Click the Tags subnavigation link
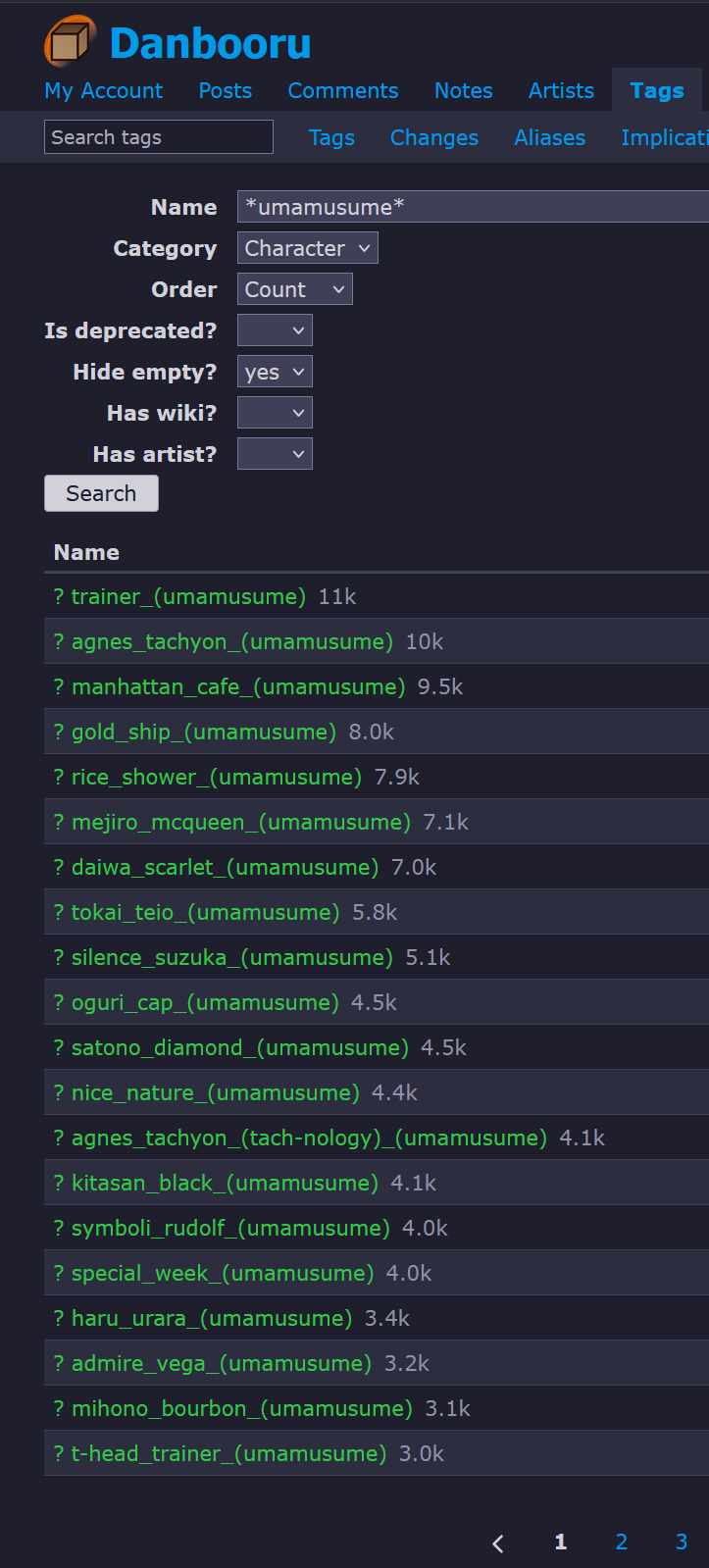The image size is (709, 1568). pos(331,137)
